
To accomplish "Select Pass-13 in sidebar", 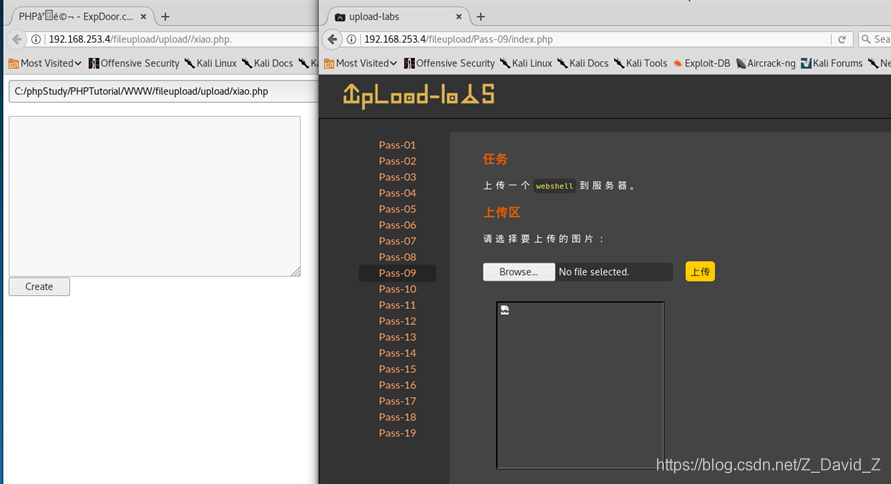I will coord(397,337).
